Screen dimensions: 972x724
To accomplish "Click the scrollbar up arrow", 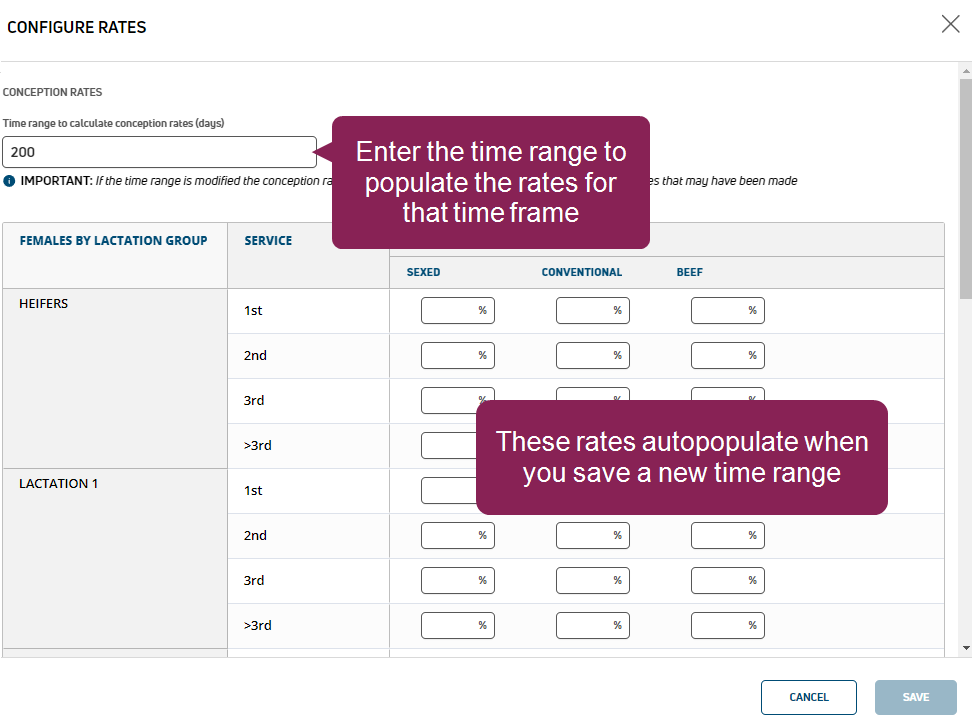I will point(965,72).
